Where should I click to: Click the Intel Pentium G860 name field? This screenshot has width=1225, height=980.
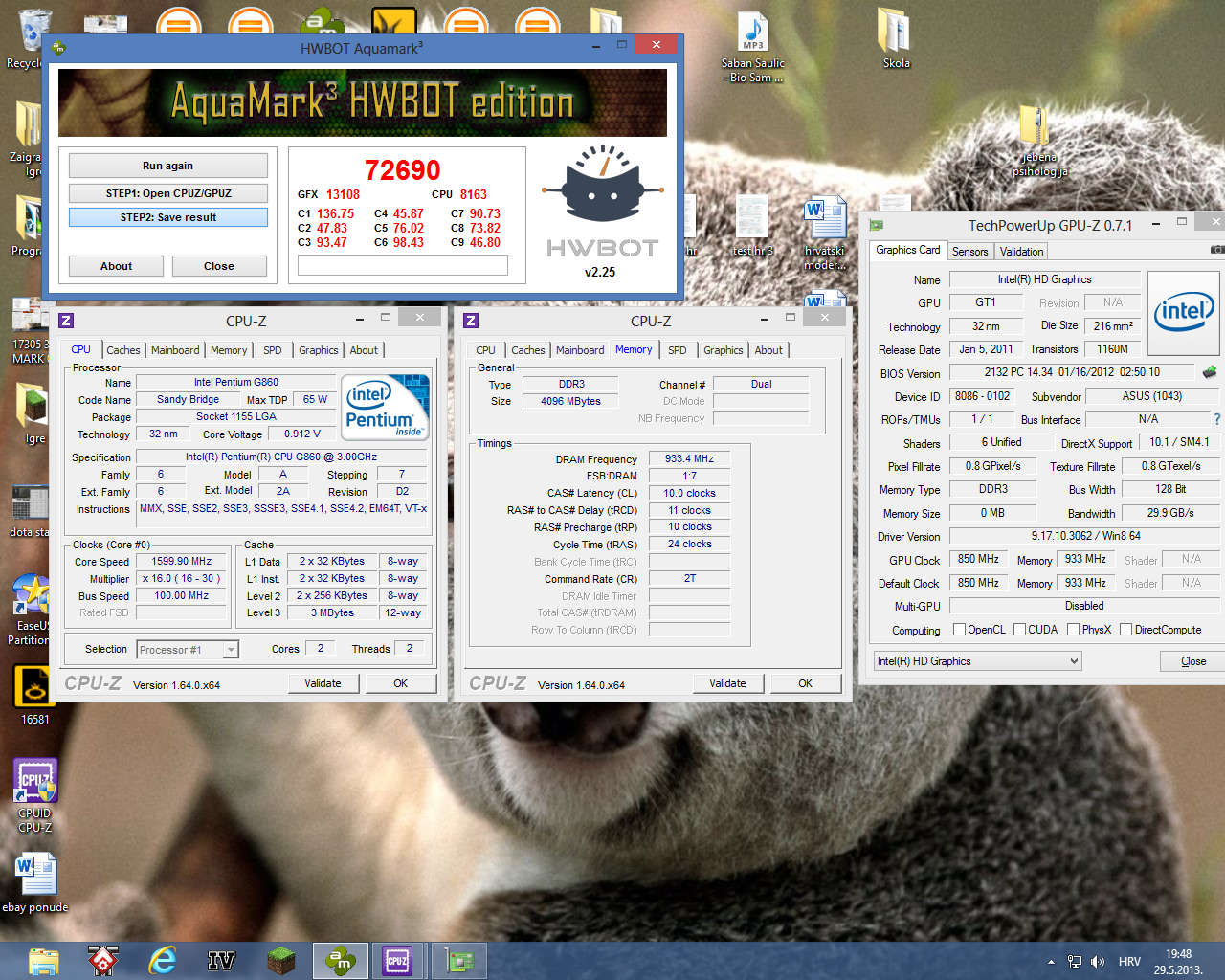point(235,382)
